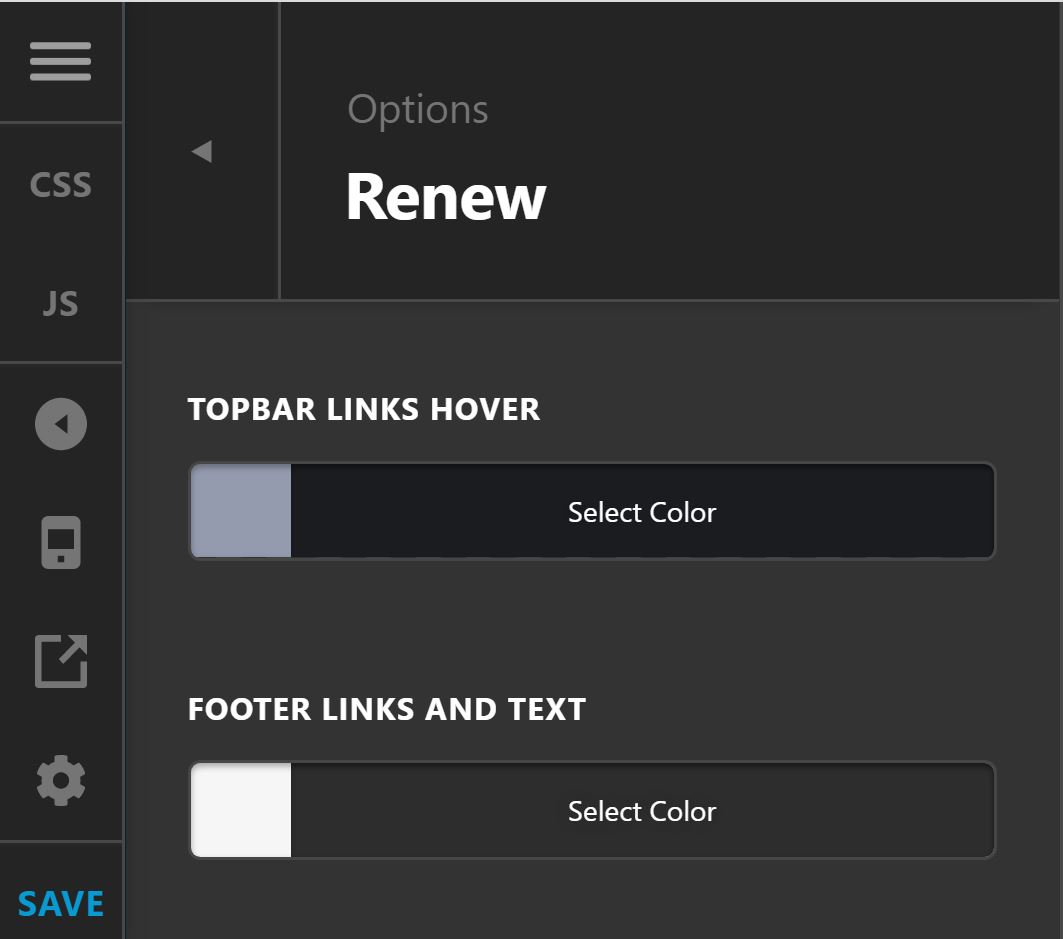1063x939 pixels.
Task: Switch to mobile device preview
Action: tap(61, 542)
